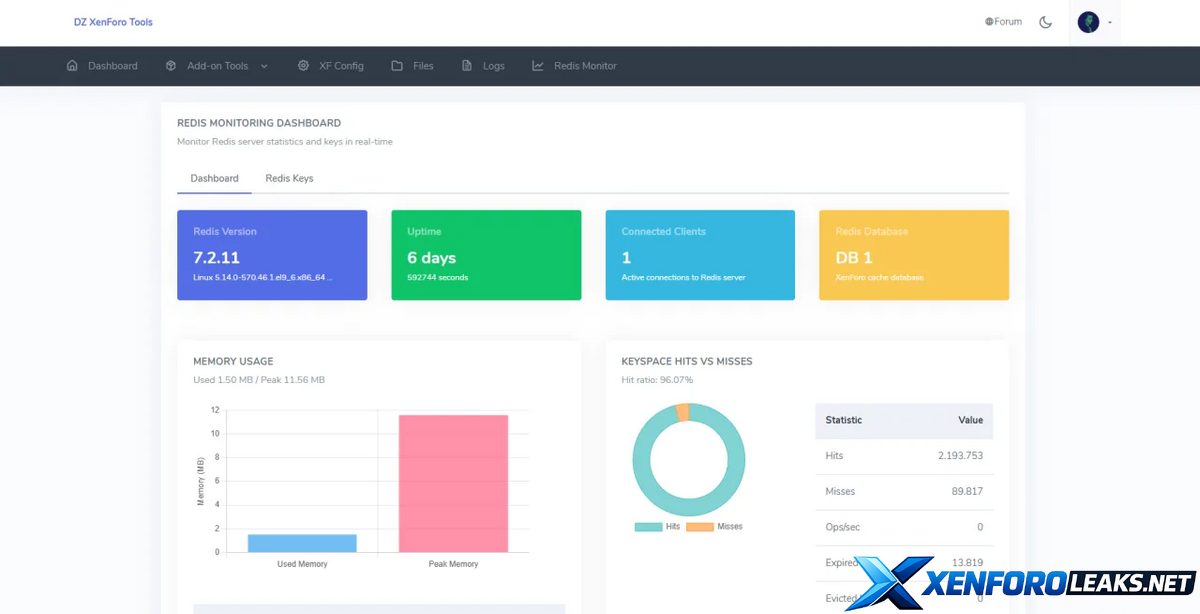Toggle dark mode with the moon icon

(x=1046, y=22)
